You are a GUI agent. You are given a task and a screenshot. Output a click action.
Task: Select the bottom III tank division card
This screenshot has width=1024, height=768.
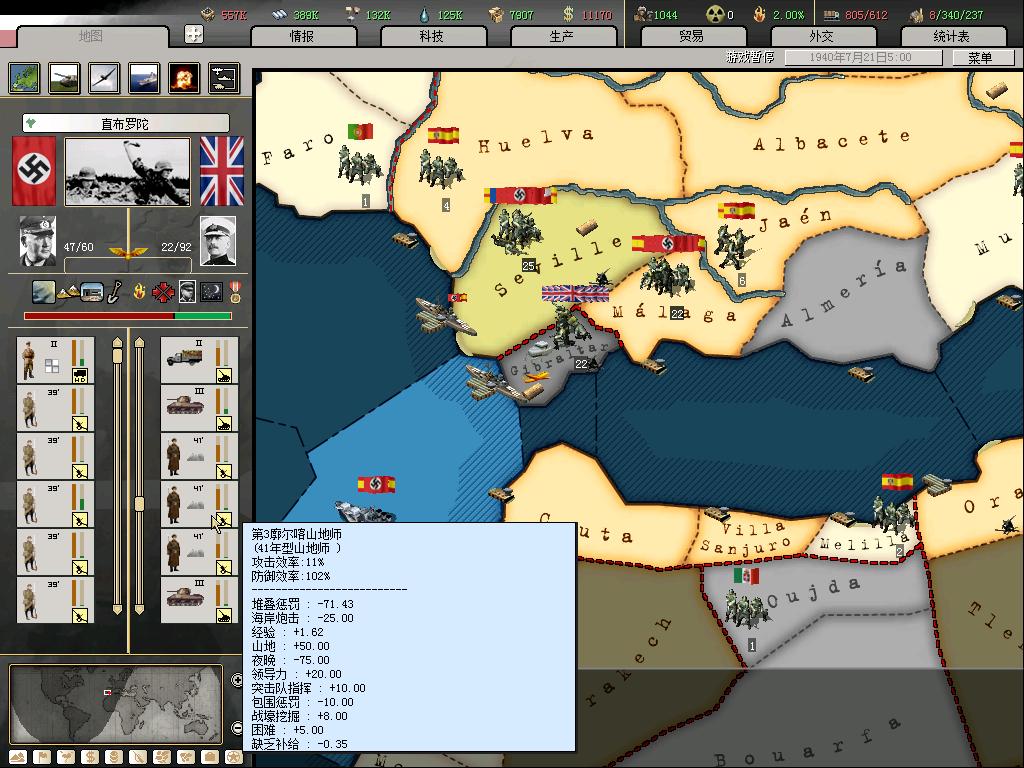pyautogui.click(x=200, y=600)
